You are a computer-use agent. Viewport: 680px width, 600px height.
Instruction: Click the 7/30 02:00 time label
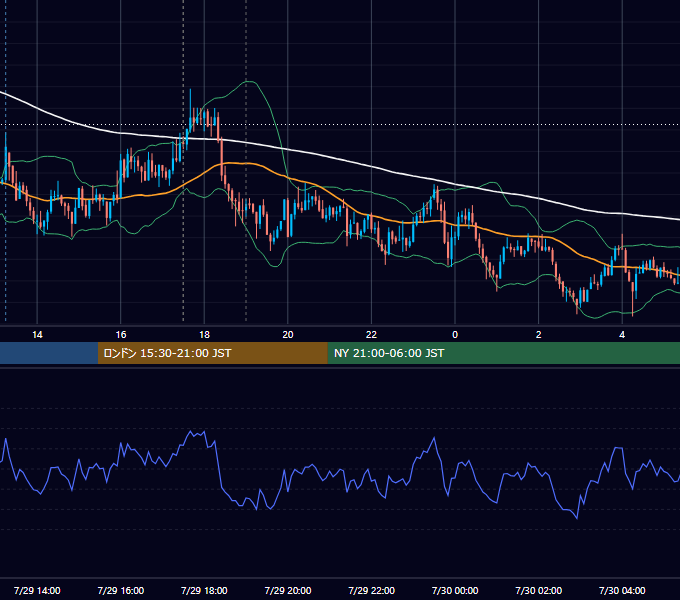tap(538, 590)
